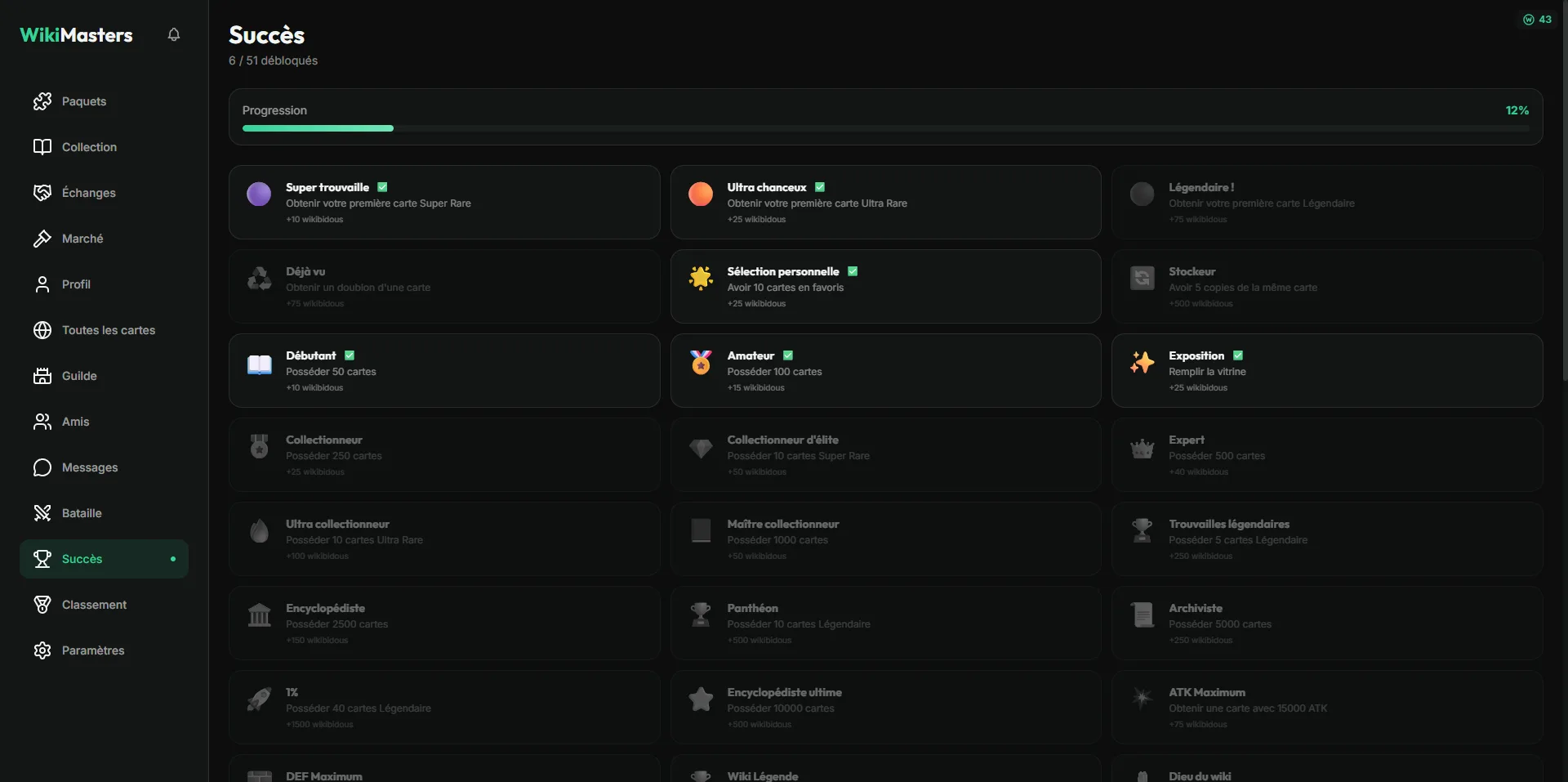The image size is (1568, 782).
Task: Click the Guilde castle icon
Action: [x=42, y=376]
